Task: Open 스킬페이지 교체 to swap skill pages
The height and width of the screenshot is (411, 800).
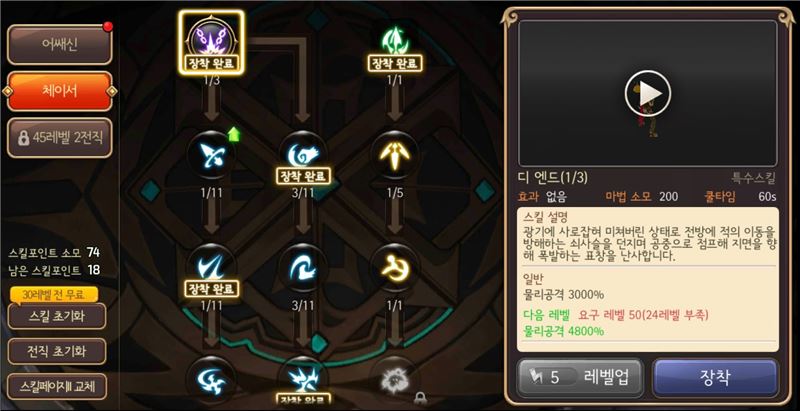Action: [x=57, y=387]
